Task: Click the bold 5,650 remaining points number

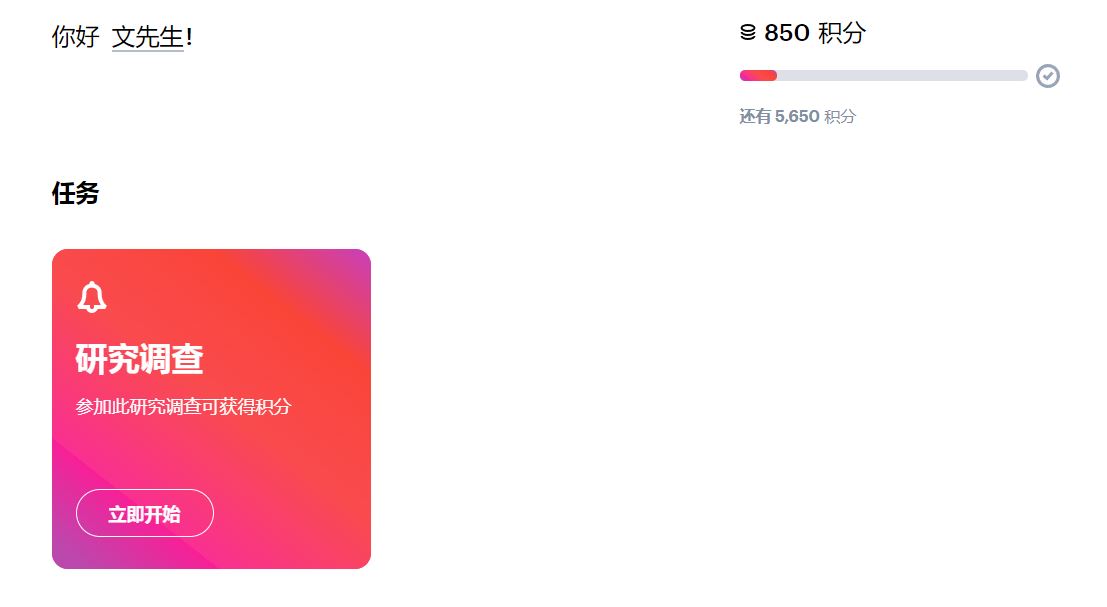Action: coord(797,117)
